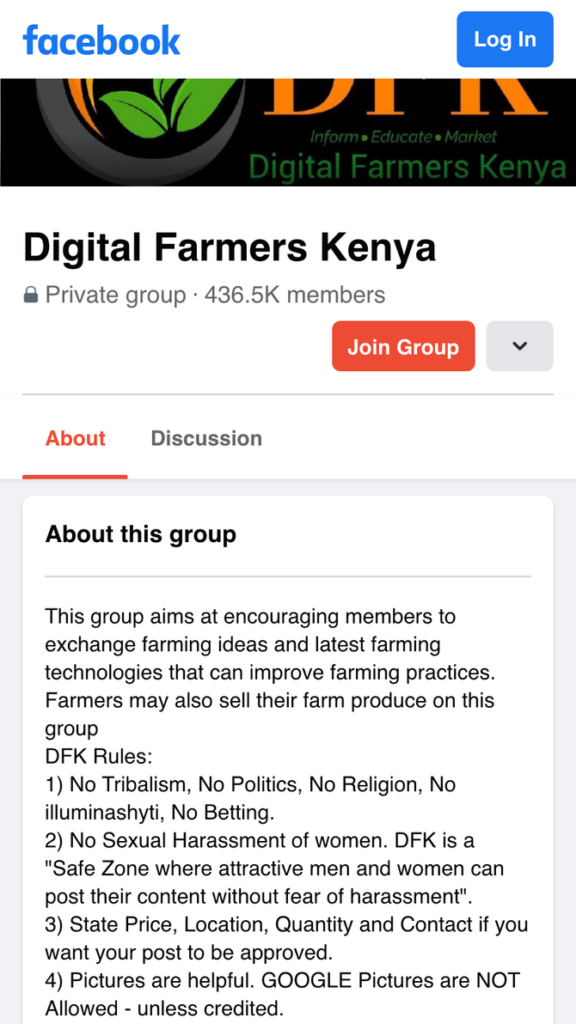Click the Digital Farmers Kenya group title
The height and width of the screenshot is (1024, 576).
click(x=229, y=249)
